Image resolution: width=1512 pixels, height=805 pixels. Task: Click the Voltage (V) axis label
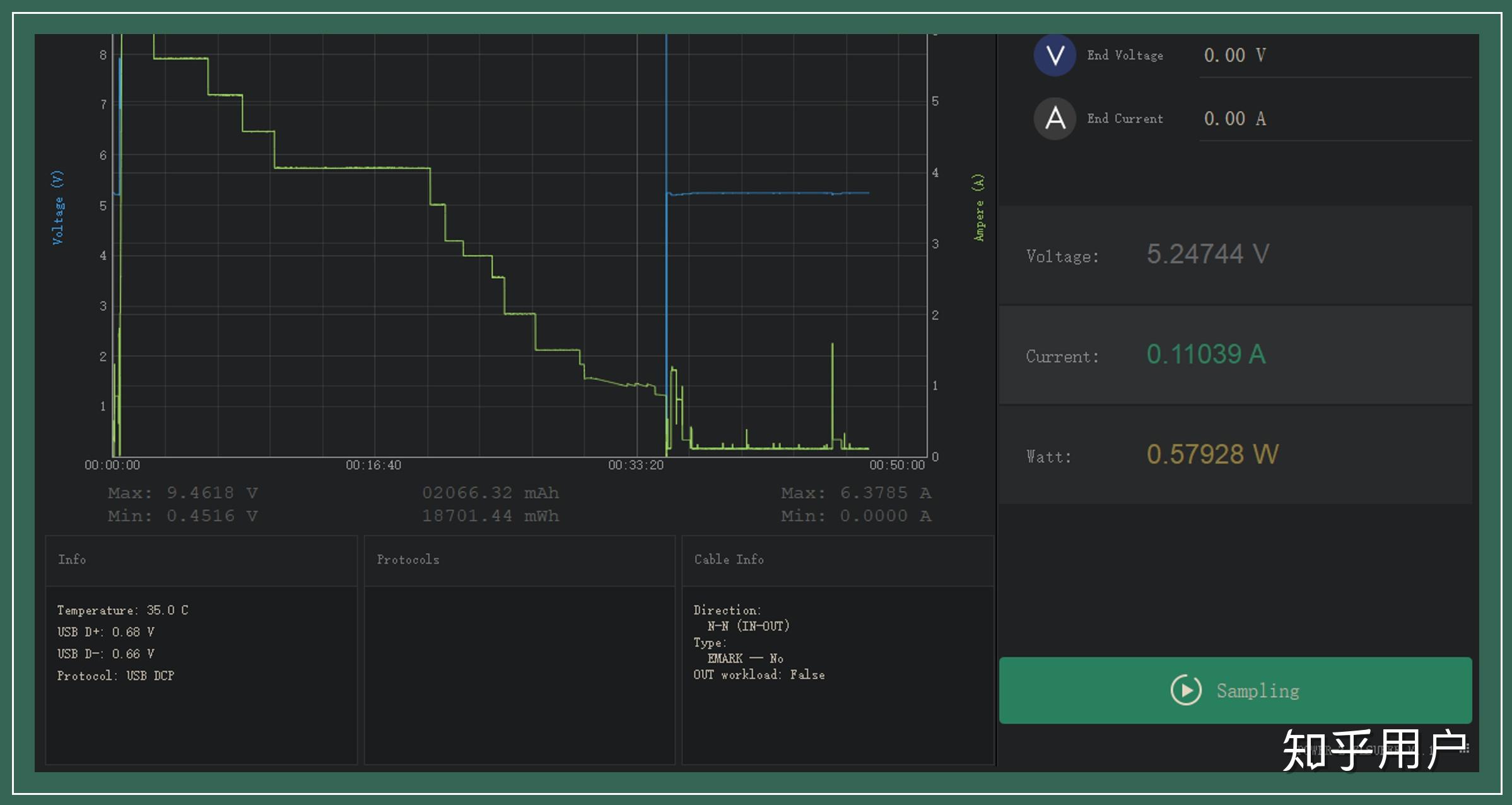coord(57,207)
